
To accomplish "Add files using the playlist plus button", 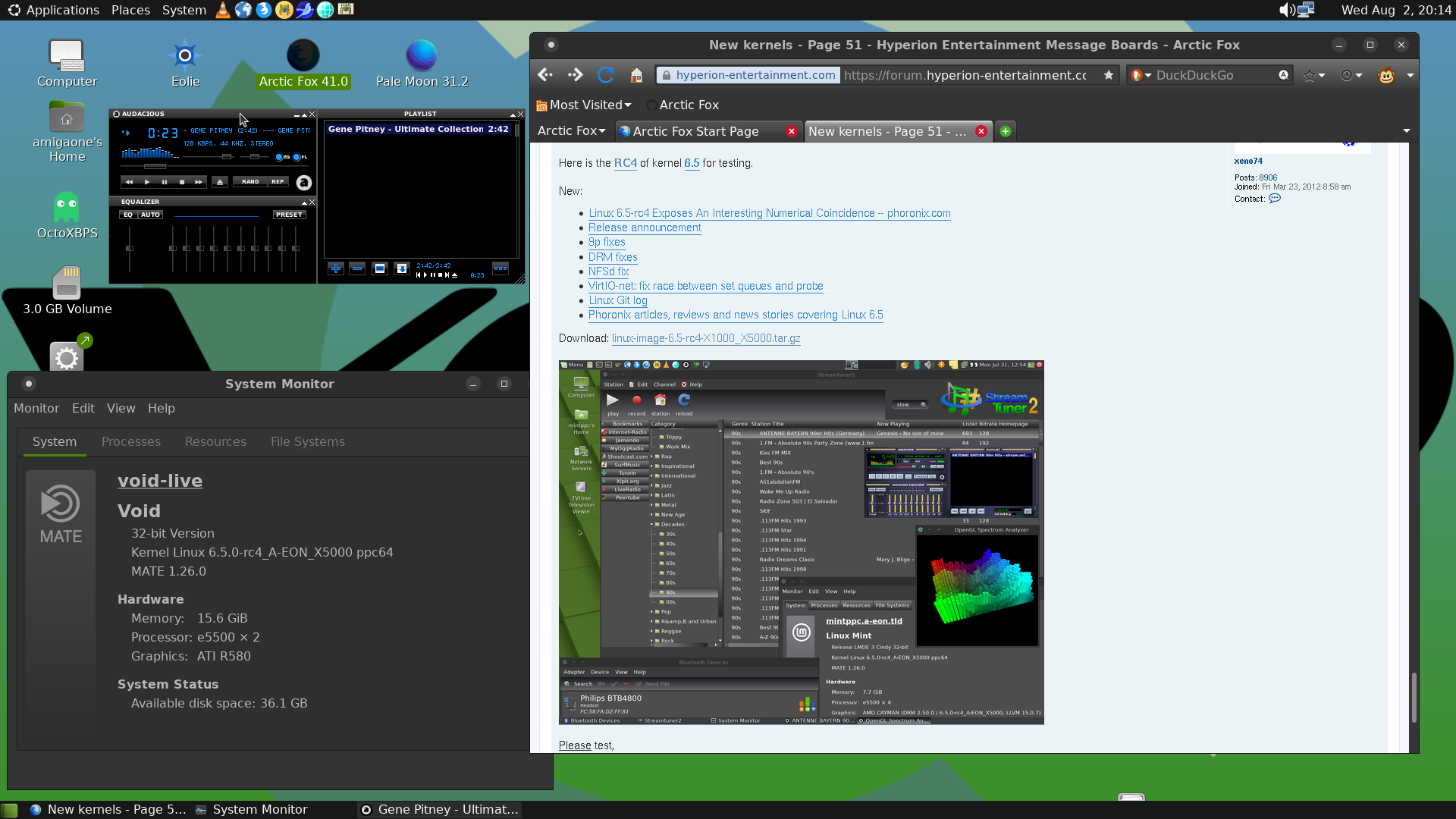I will tap(336, 268).
